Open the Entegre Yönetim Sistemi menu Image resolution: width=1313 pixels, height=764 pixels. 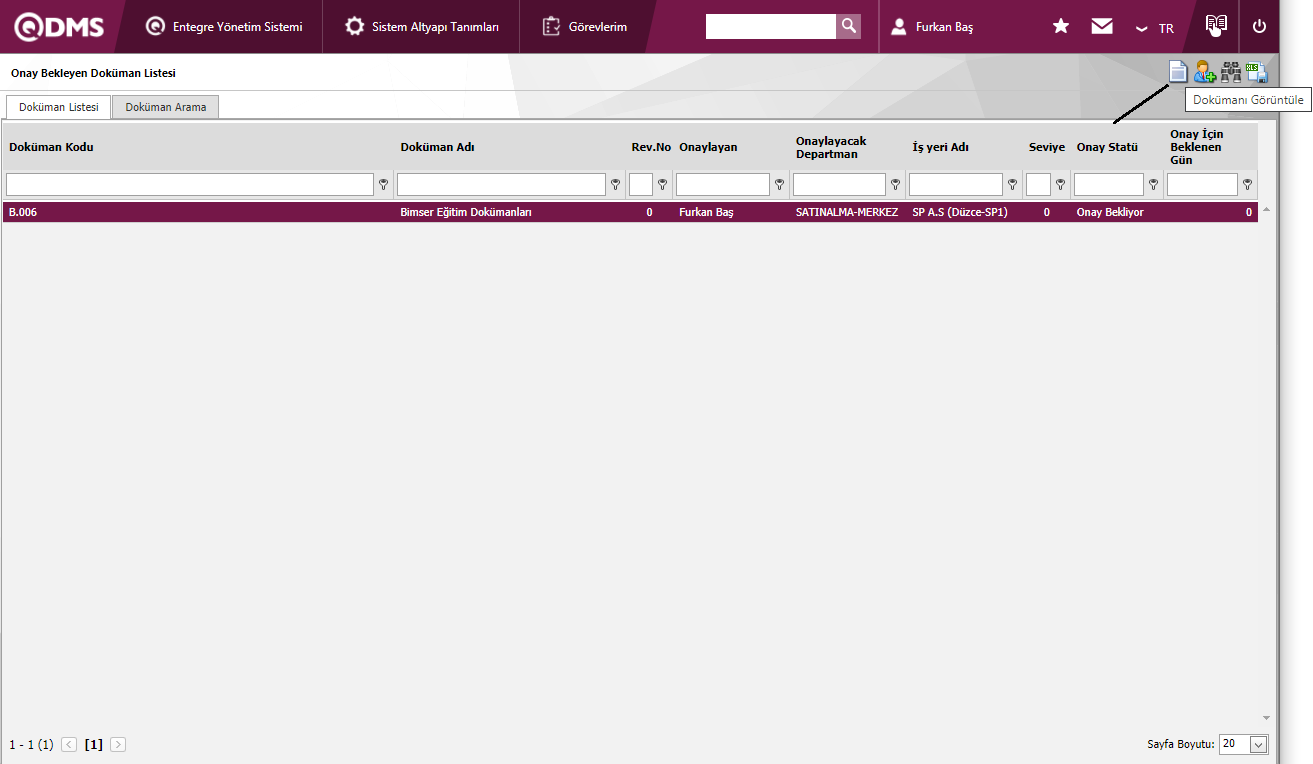coord(224,27)
